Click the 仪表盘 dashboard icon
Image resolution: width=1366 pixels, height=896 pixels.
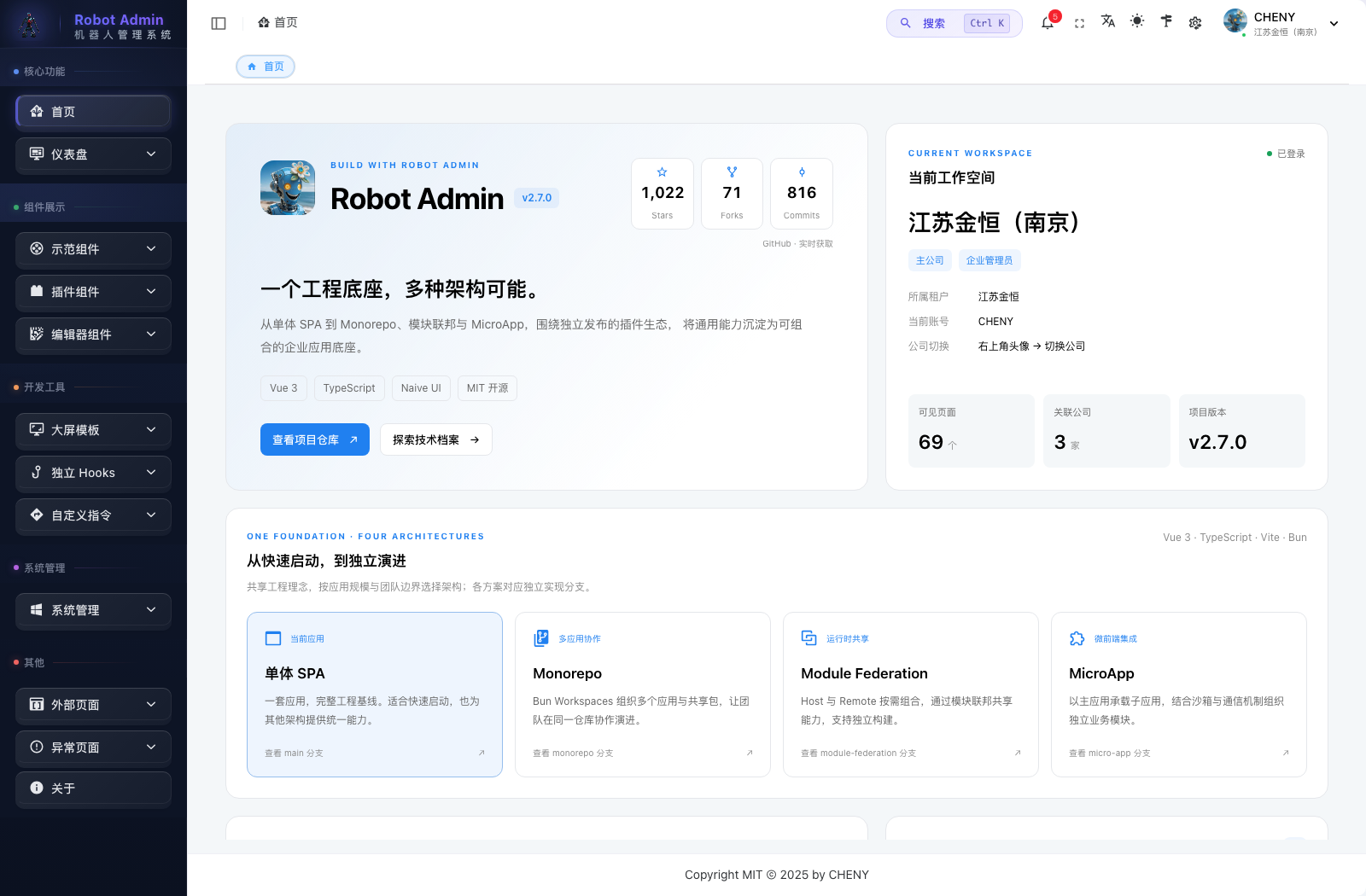[x=37, y=154]
